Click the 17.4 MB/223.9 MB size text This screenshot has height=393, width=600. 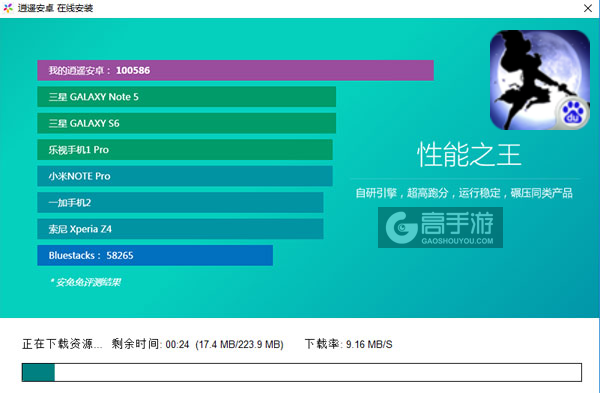coord(240,344)
